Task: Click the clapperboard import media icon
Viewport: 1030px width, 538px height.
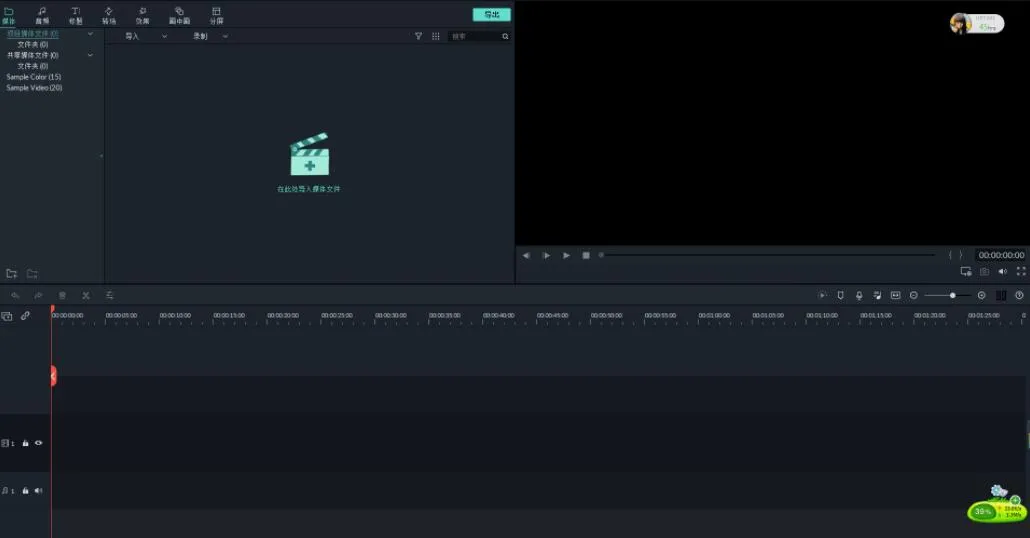Action: 309,156
